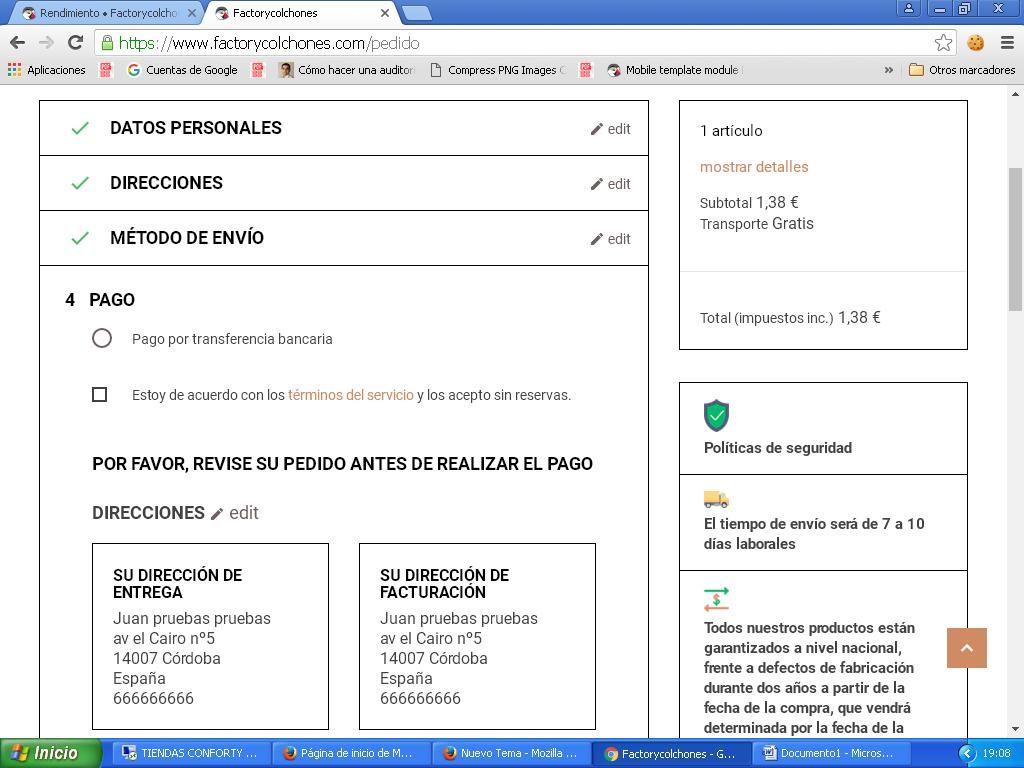Click the money exchange guarantee icon
1024x768 pixels.
coord(716,600)
